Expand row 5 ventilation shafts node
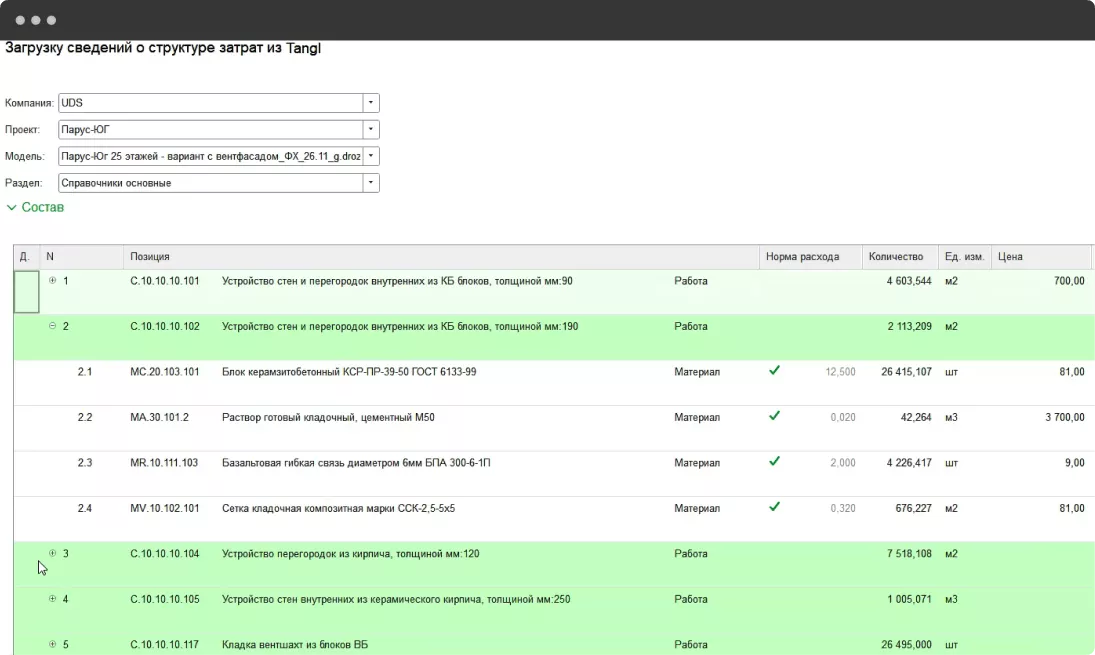Viewport: 1095px width, 655px height. click(53, 644)
